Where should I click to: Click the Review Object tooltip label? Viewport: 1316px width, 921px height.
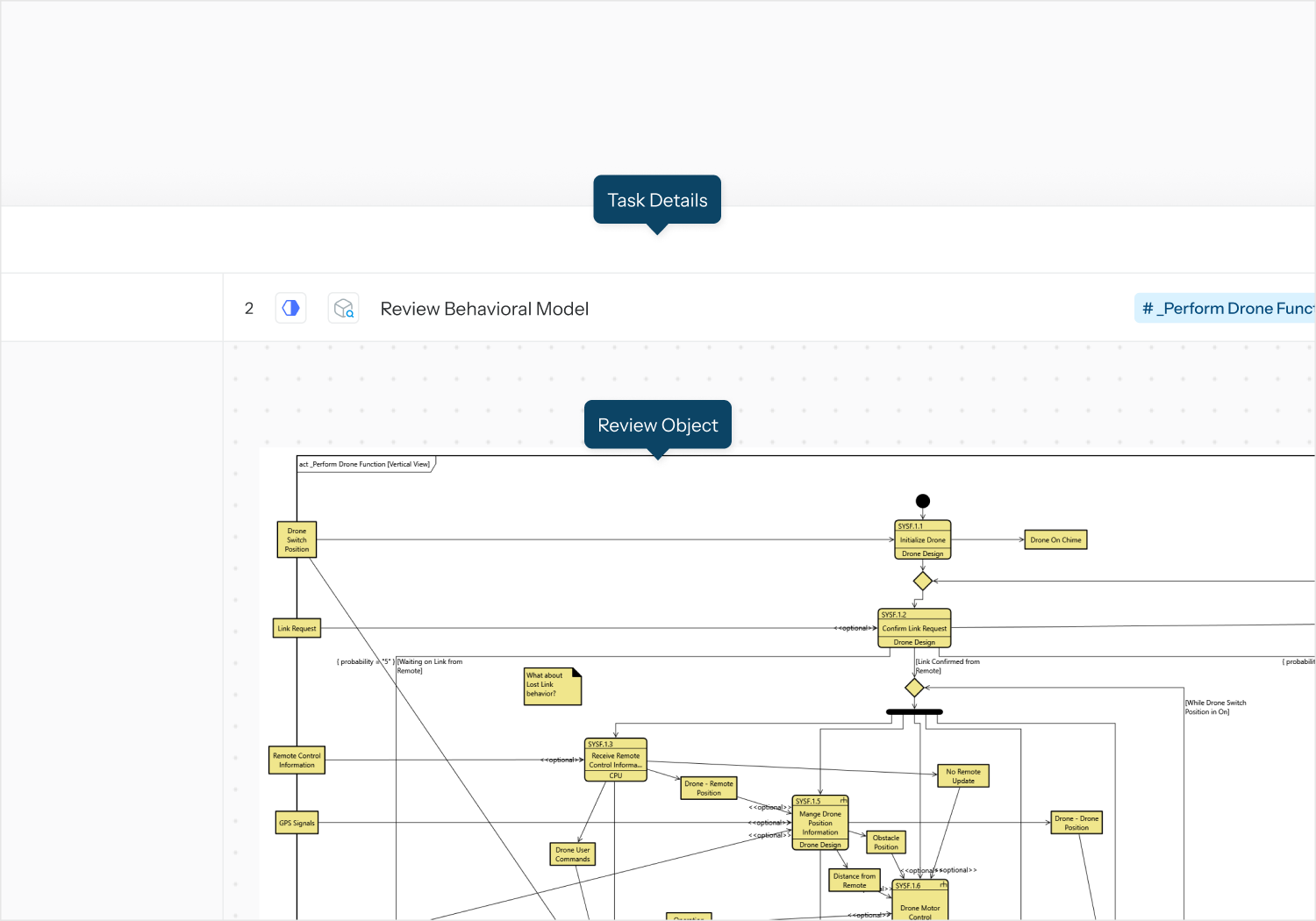pyautogui.click(x=657, y=425)
